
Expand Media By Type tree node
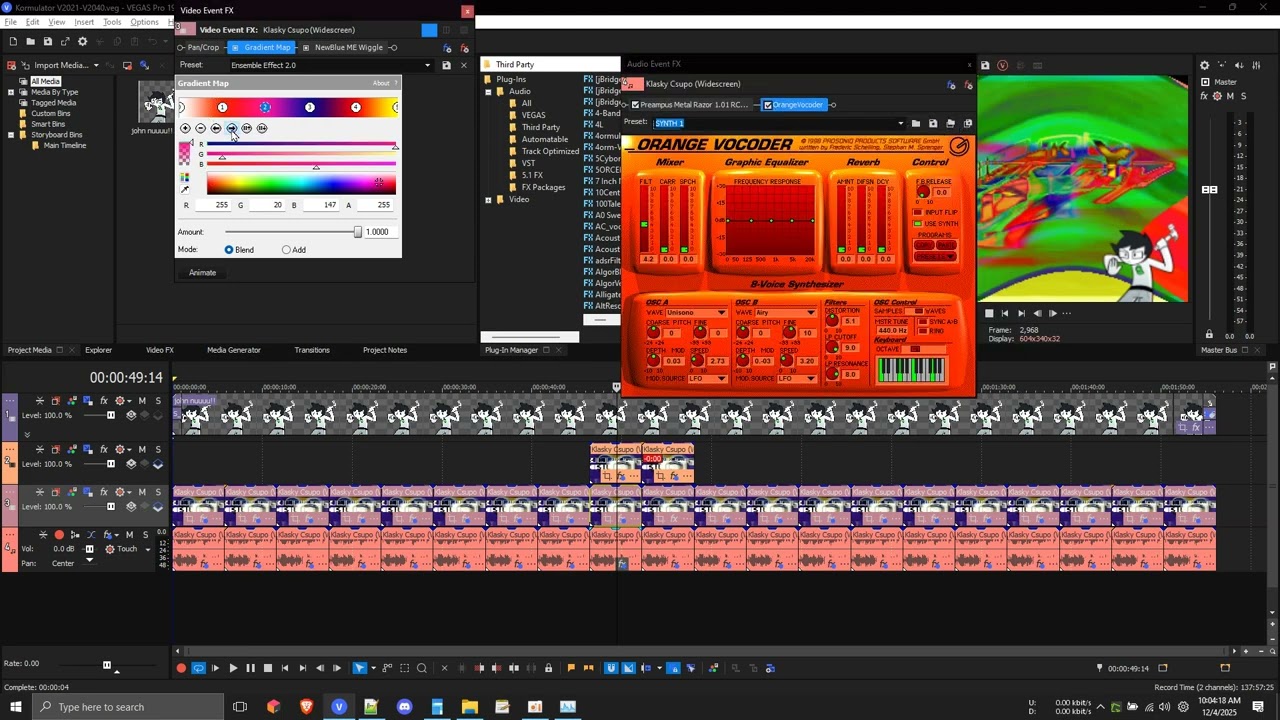(11, 92)
